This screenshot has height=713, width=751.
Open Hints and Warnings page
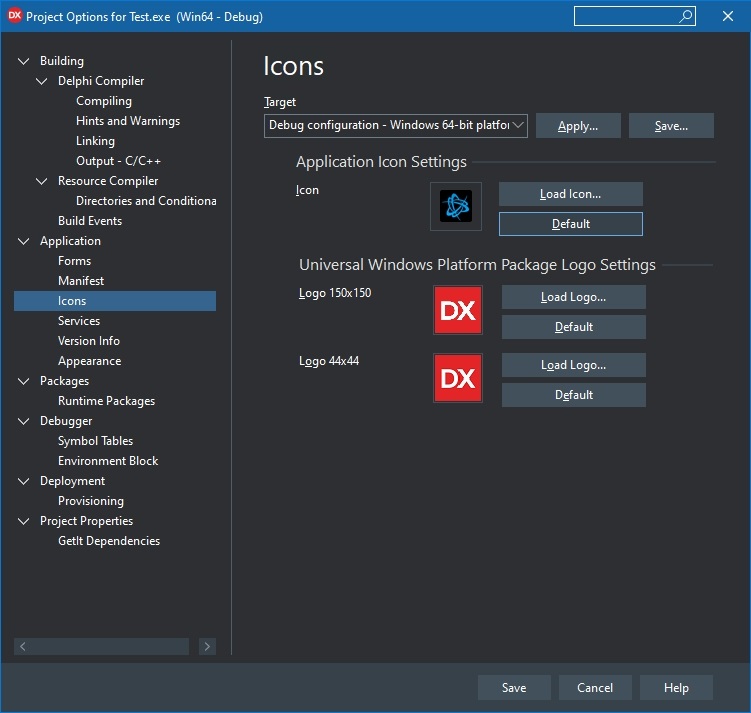(x=128, y=121)
